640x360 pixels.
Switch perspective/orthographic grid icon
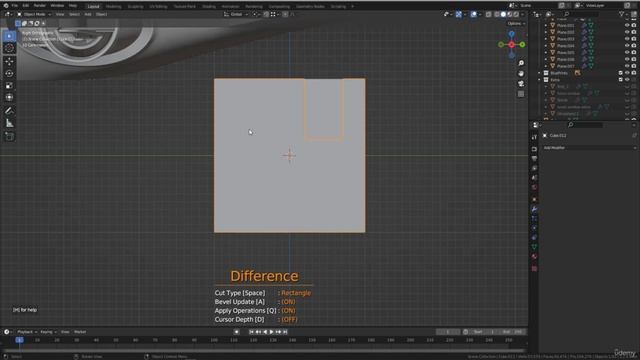tap(521, 94)
